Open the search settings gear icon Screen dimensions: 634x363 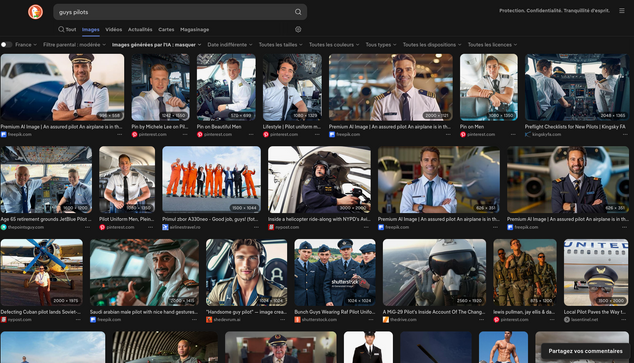[x=298, y=29]
